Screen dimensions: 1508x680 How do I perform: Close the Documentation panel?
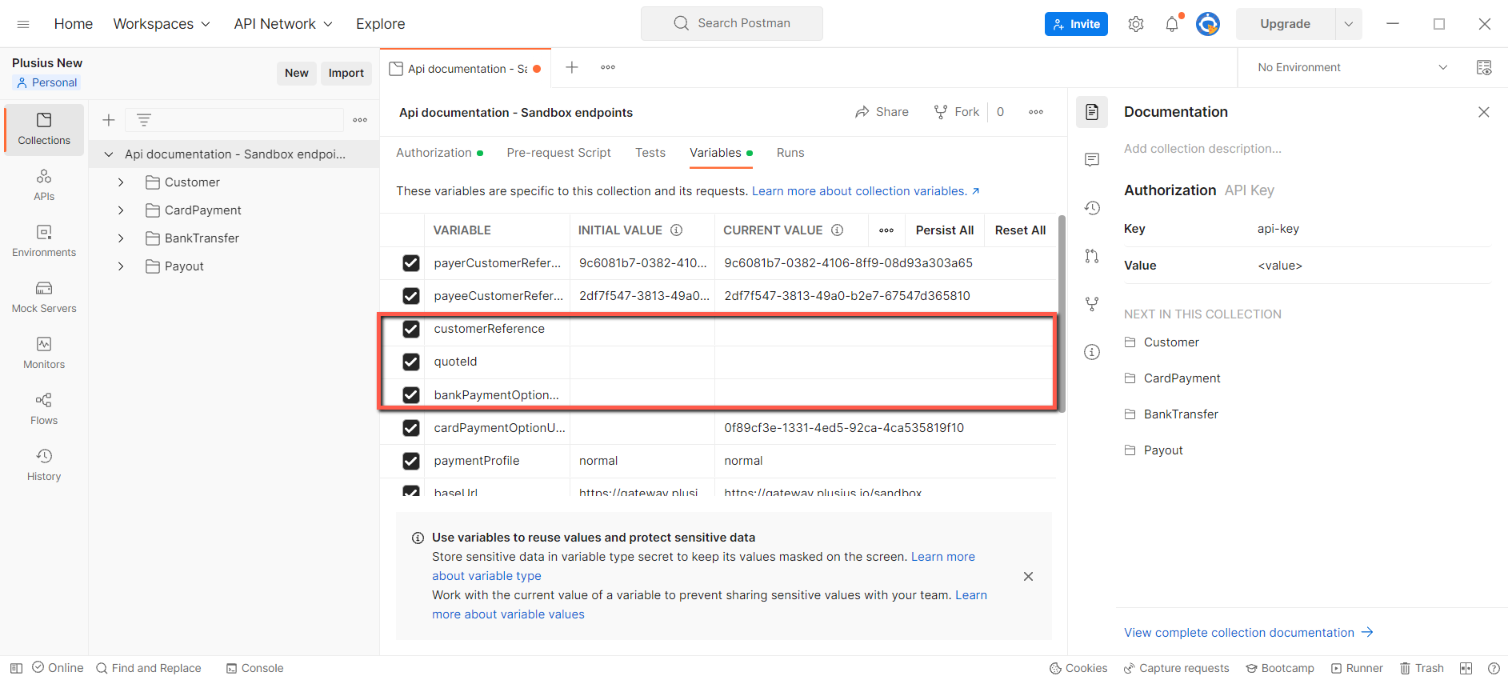click(1484, 112)
